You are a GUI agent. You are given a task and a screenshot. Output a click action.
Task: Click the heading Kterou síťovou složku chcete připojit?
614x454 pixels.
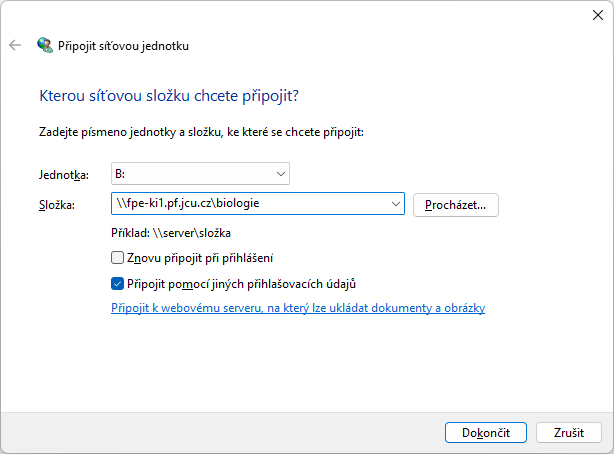pyautogui.click(x=169, y=96)
